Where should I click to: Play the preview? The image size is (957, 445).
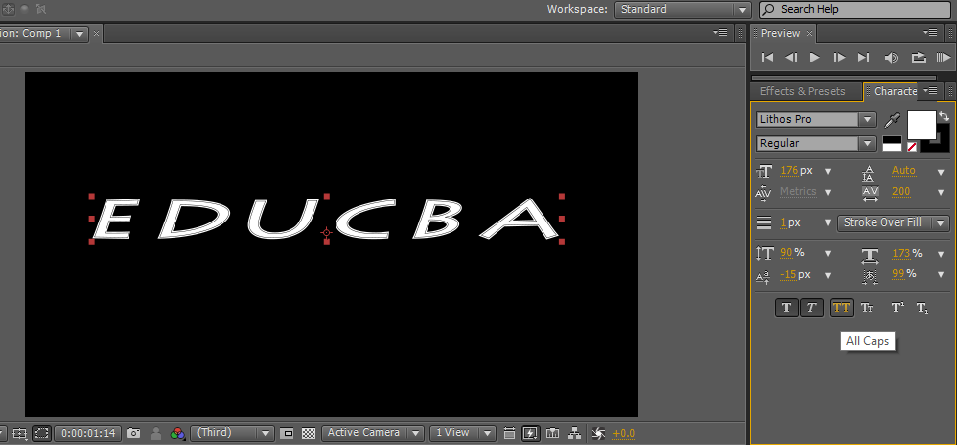coord(814,57)
